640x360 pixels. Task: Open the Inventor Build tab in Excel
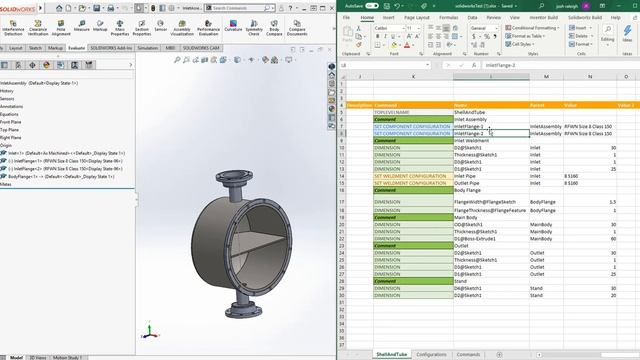543,18
